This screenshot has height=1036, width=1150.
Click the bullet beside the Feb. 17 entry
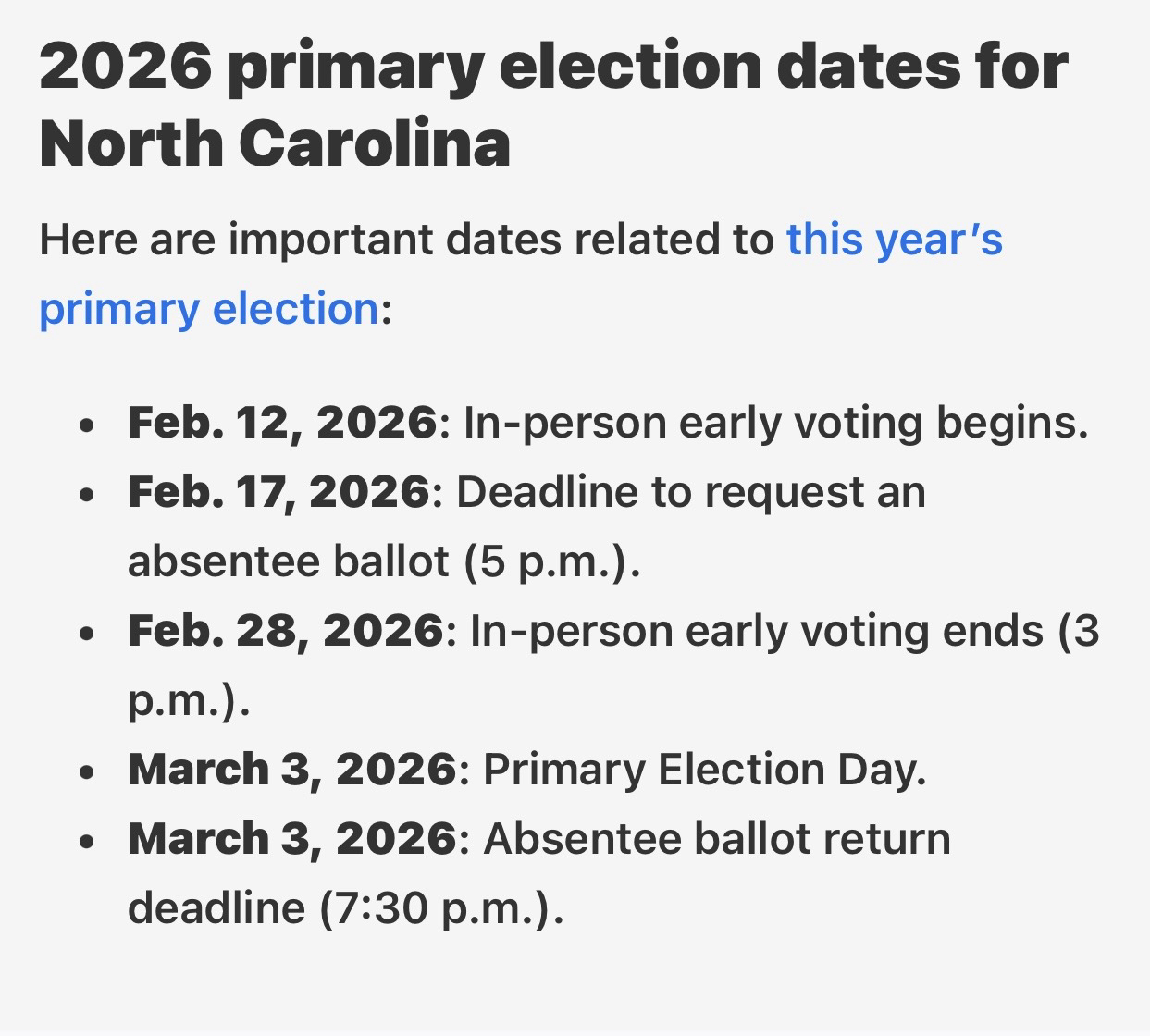[87, 495]
